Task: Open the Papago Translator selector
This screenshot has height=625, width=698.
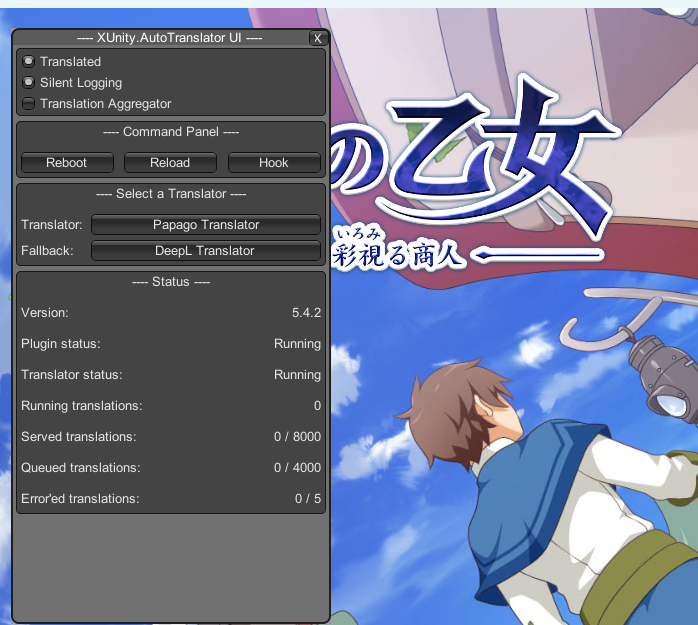Action: tap(206, 224)
